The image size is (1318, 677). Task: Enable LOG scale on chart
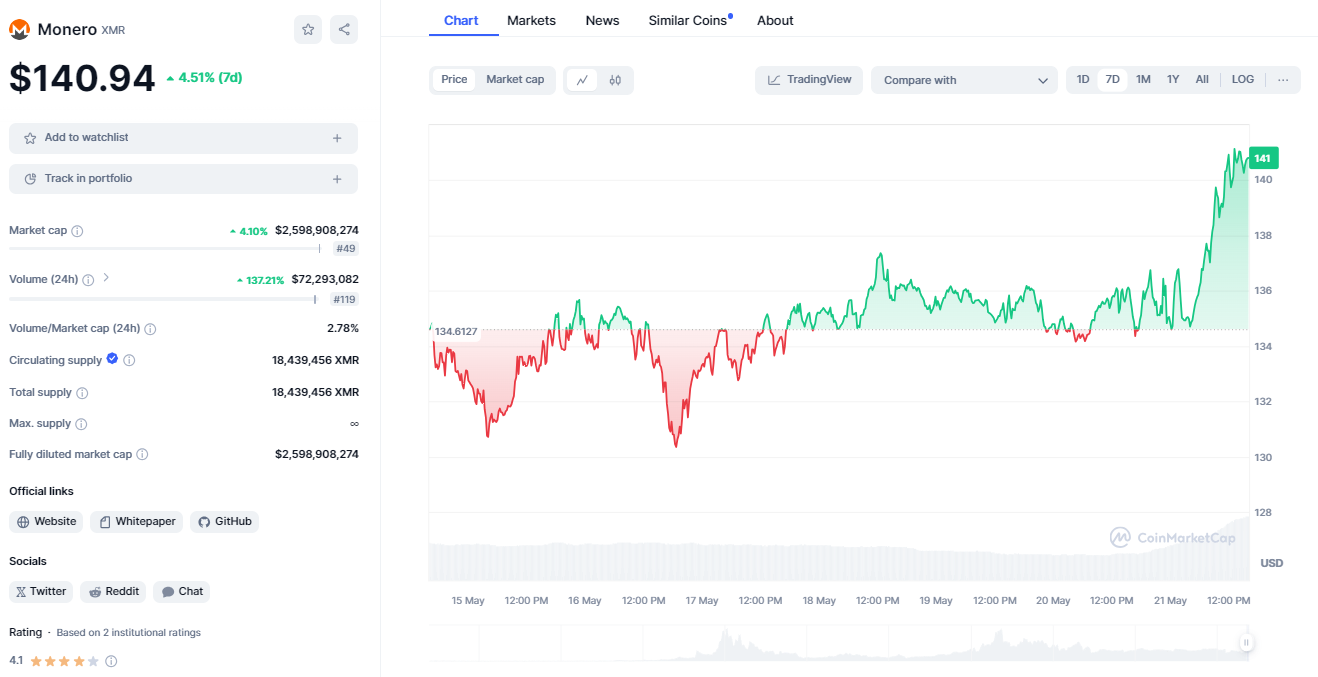pos(1242,80)
